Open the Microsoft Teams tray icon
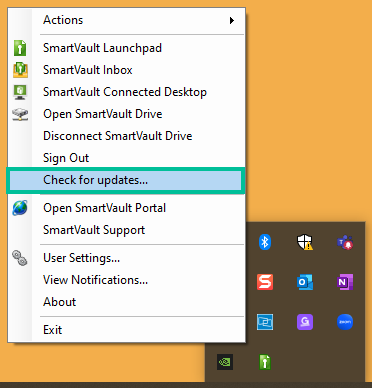Screen dimensions: 372x388 point(345,242)
